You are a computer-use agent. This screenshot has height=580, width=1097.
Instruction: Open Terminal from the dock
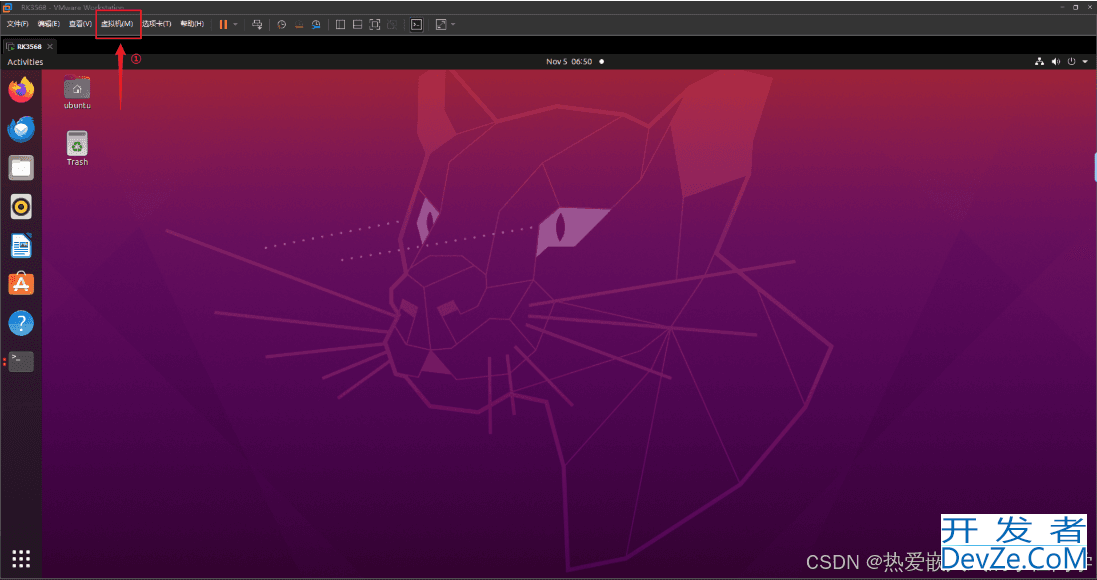(x=21, y=362)
